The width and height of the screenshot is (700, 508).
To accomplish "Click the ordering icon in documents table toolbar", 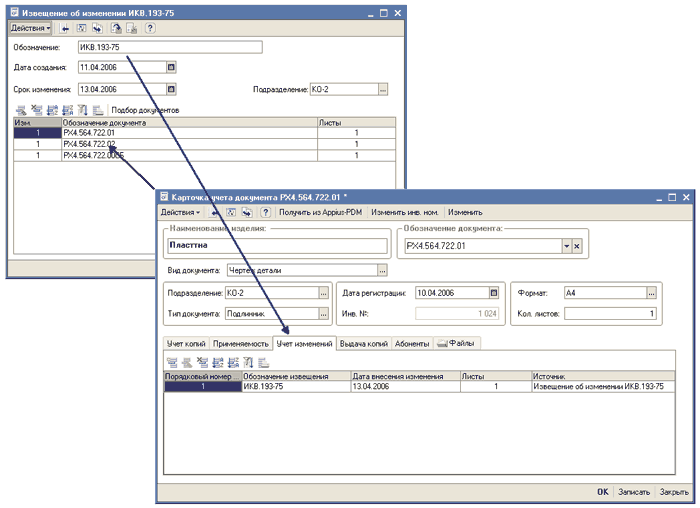I will (83, 110).
